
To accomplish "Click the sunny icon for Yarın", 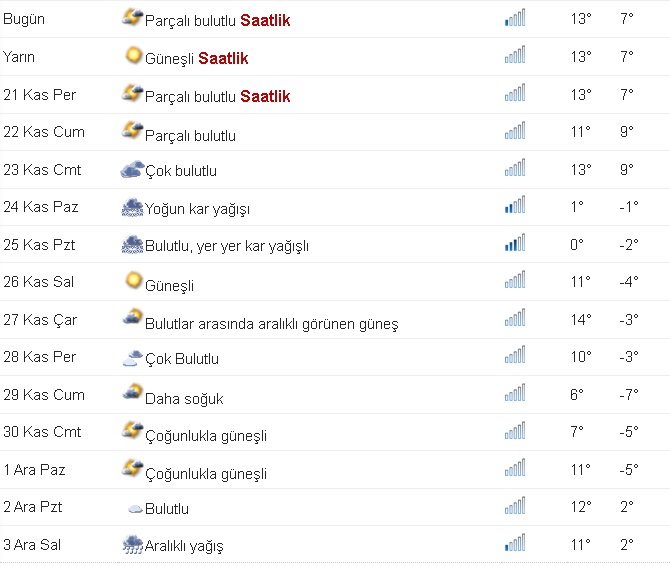I will coord(132,57).
